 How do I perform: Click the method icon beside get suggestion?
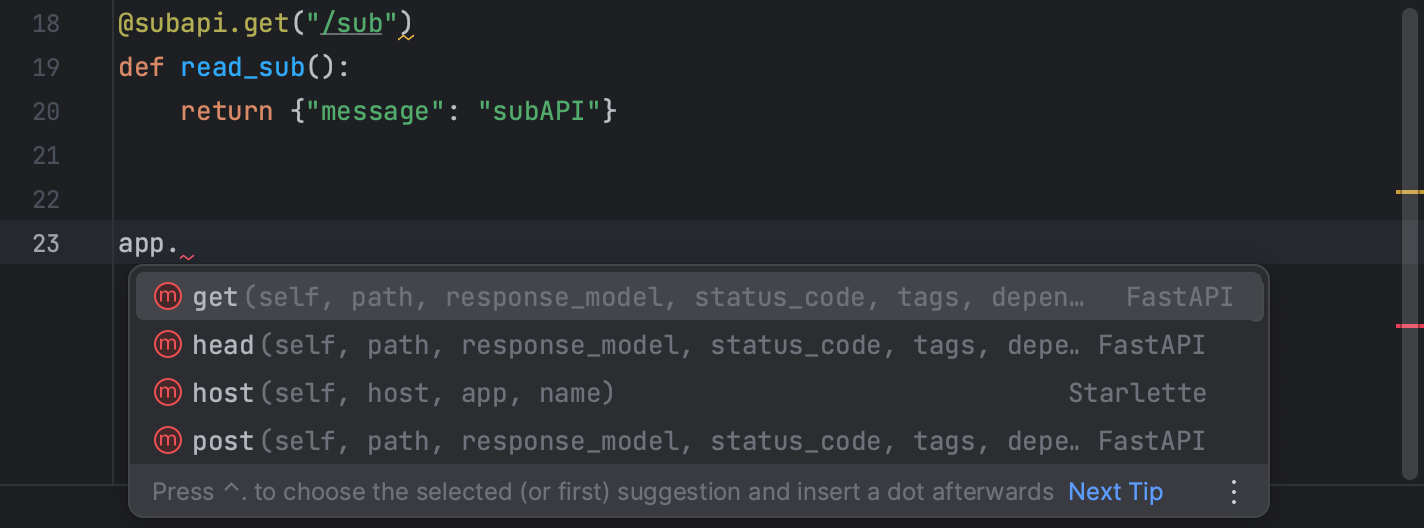167,297
